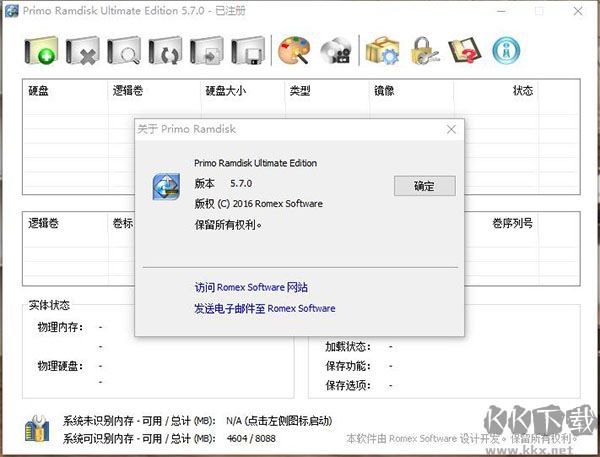Open disk properties with the magnifier icon
The width and height of the screenshot is (600, 457).
tap(123, 50)
